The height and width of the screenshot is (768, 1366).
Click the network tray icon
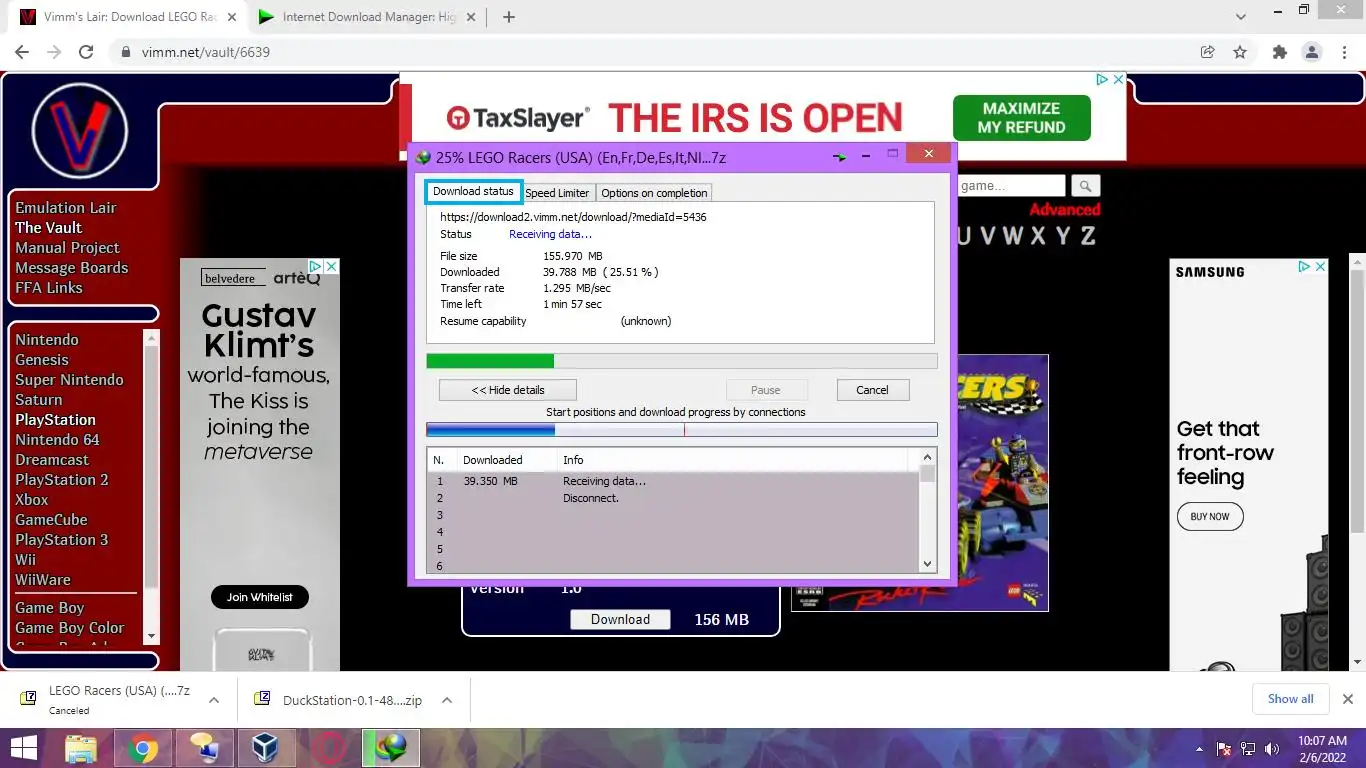click(x=1248, y=748)
